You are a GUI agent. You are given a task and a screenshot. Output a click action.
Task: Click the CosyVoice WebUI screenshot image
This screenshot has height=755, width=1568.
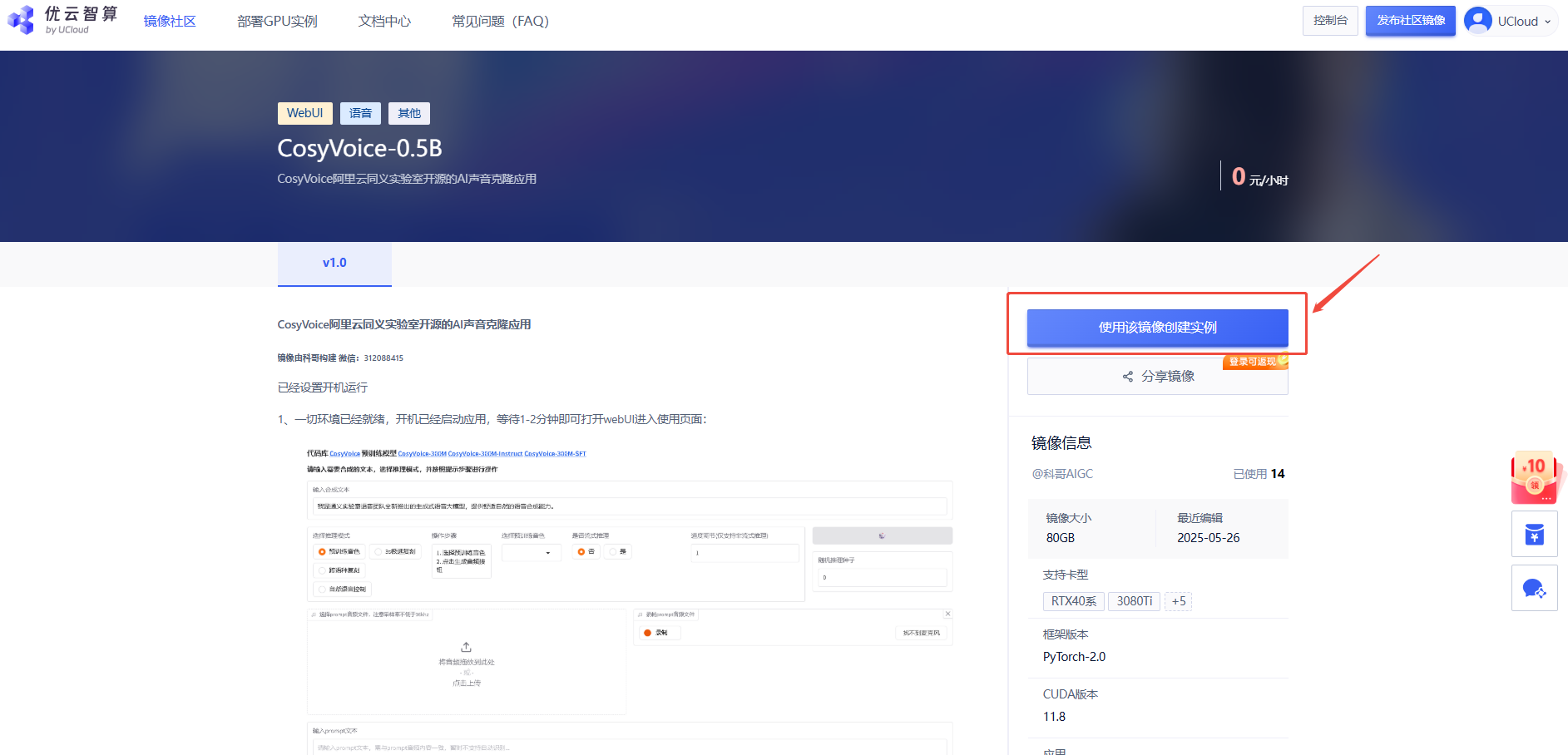(630, 599)
